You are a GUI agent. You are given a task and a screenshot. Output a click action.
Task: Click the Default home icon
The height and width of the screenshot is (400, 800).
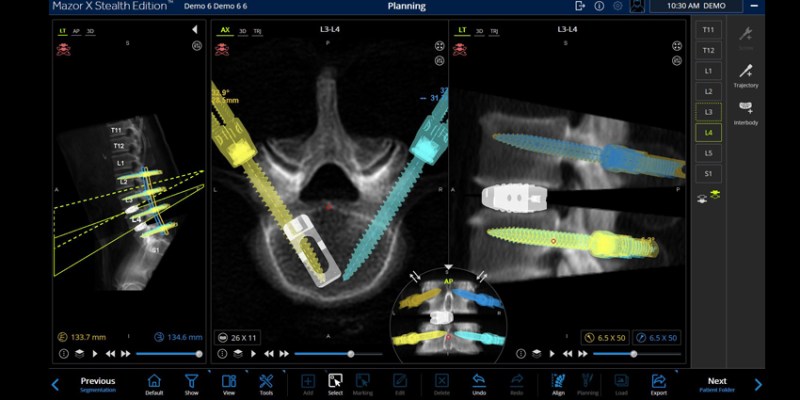pyautogui.click(x=154, y=384)
